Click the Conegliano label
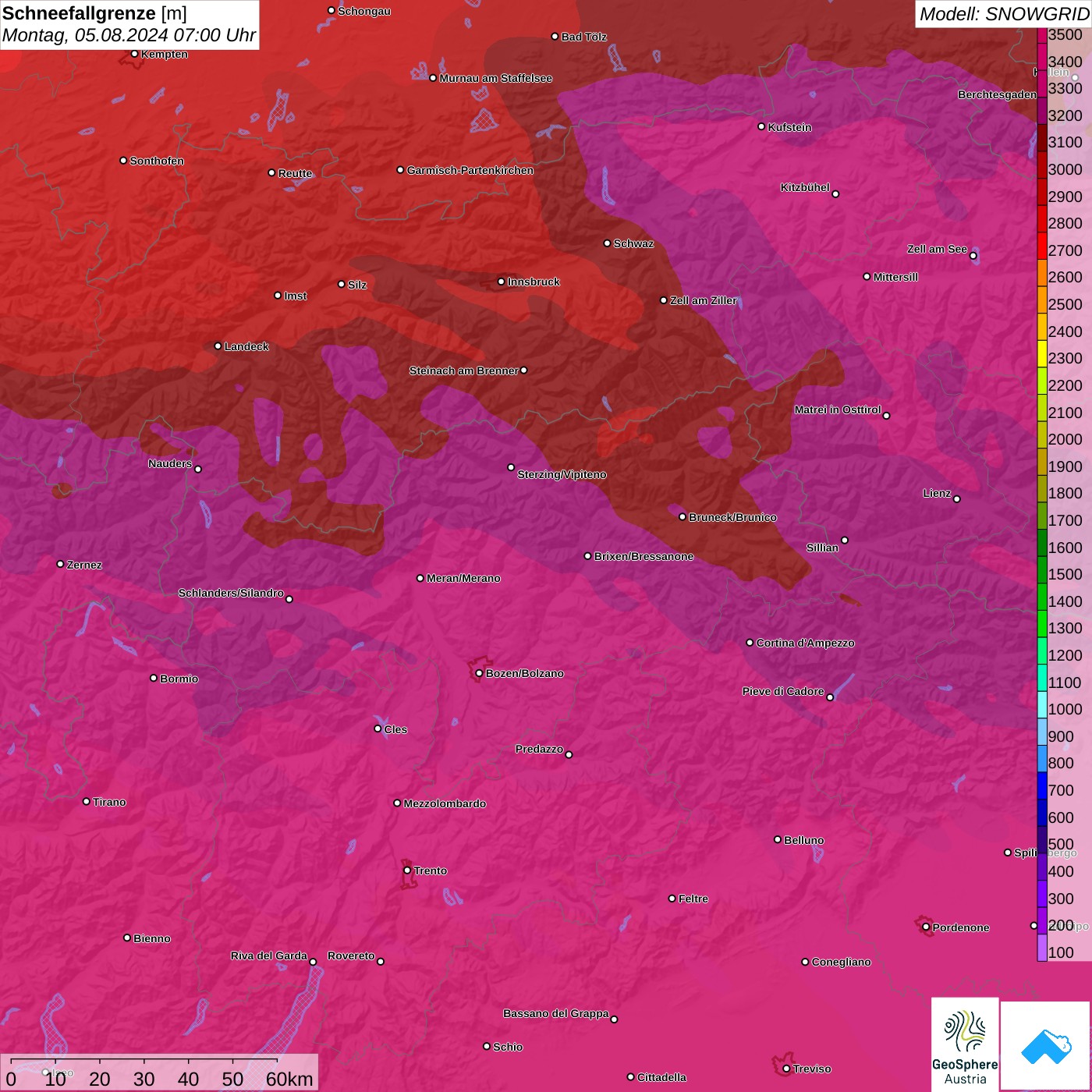The image size is (1092, 1092). (x=841, y=962)
